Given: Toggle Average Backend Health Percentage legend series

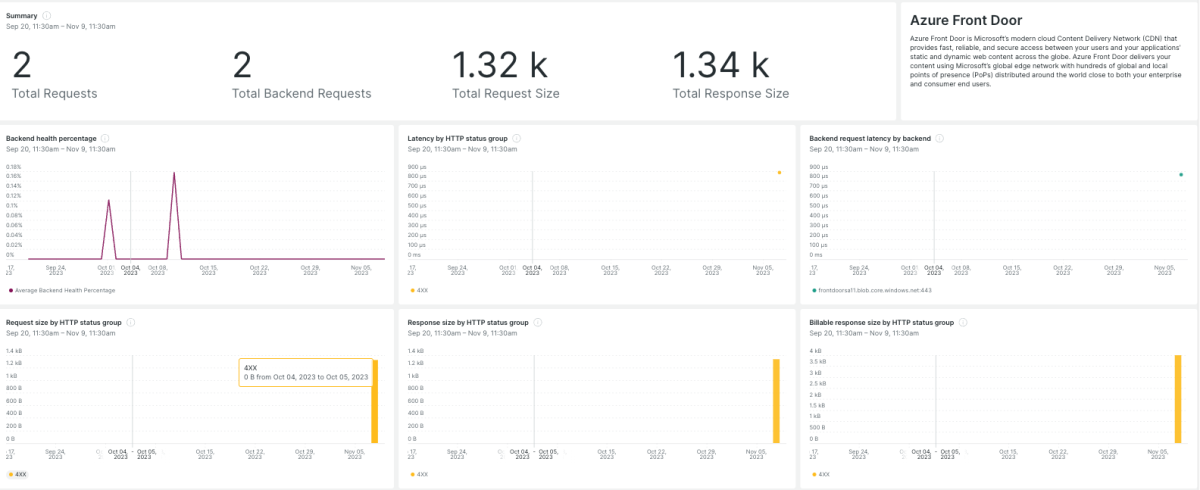Looking at the screenshot, I should coord(62,290).
